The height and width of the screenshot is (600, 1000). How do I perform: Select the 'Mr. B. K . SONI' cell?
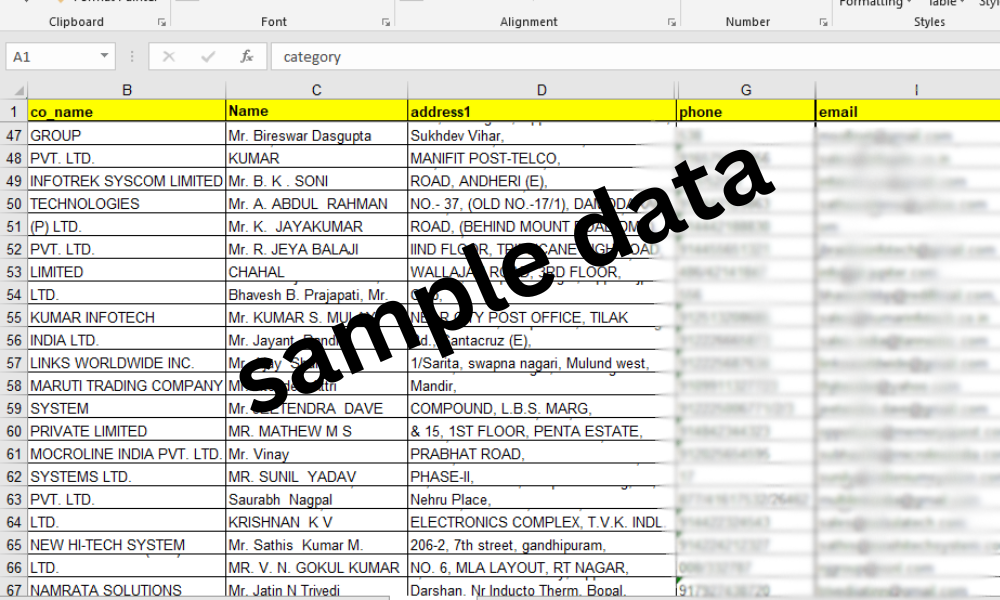(x=317, y=181)
